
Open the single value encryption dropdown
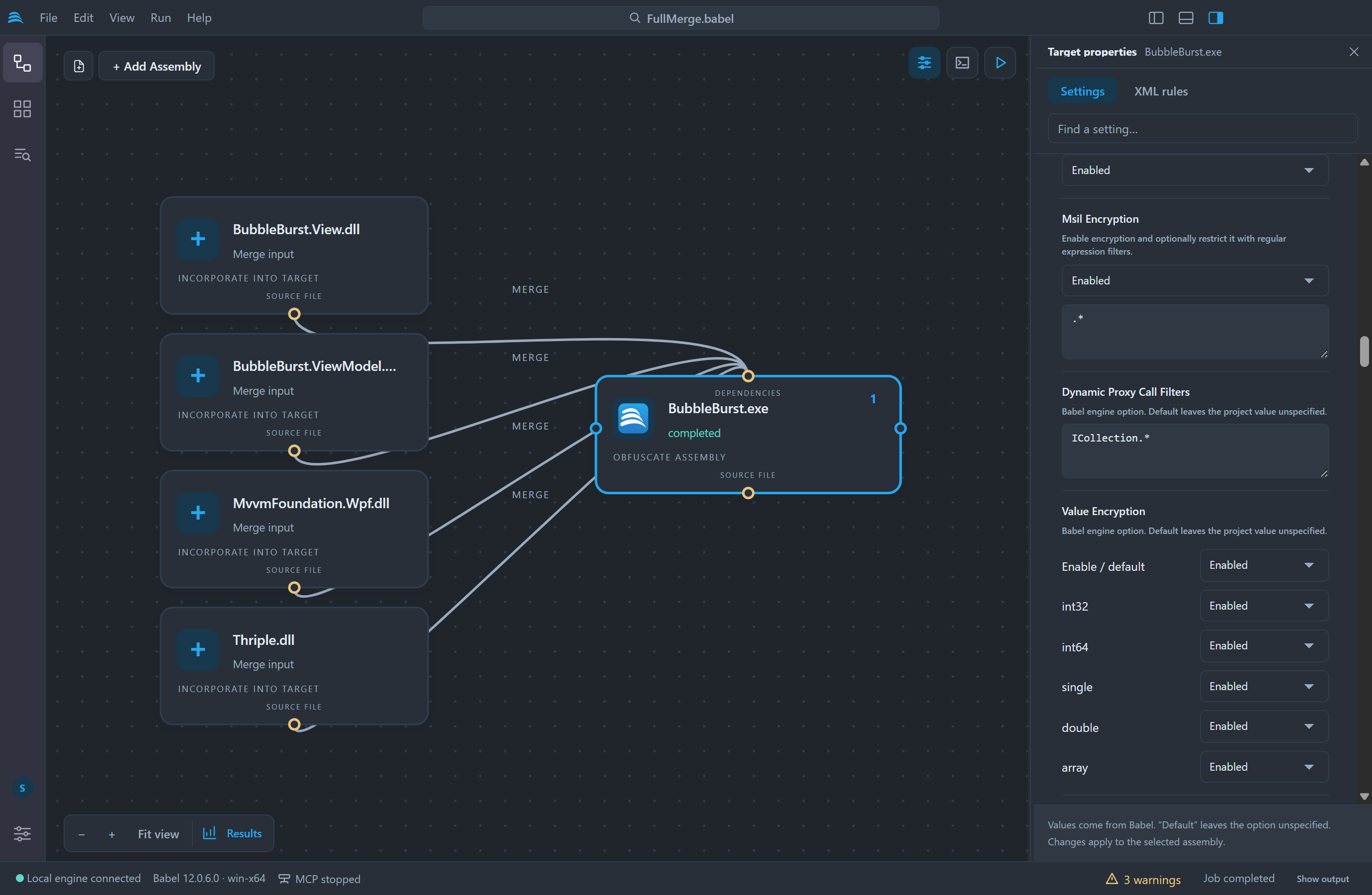click(x=1264, y=686)
